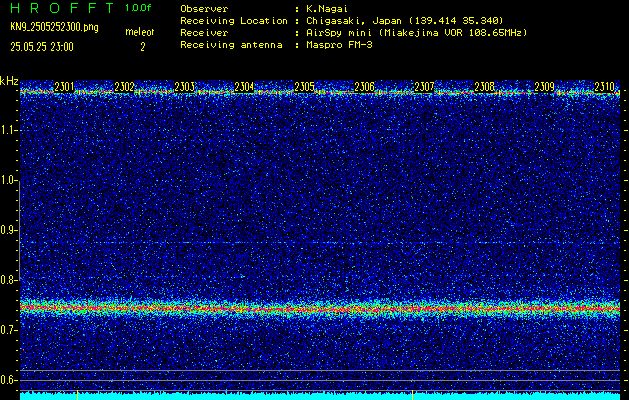629x400 pixels.
Task: Click the filename KN9_2505252300.png
Action: pos(54,27)
